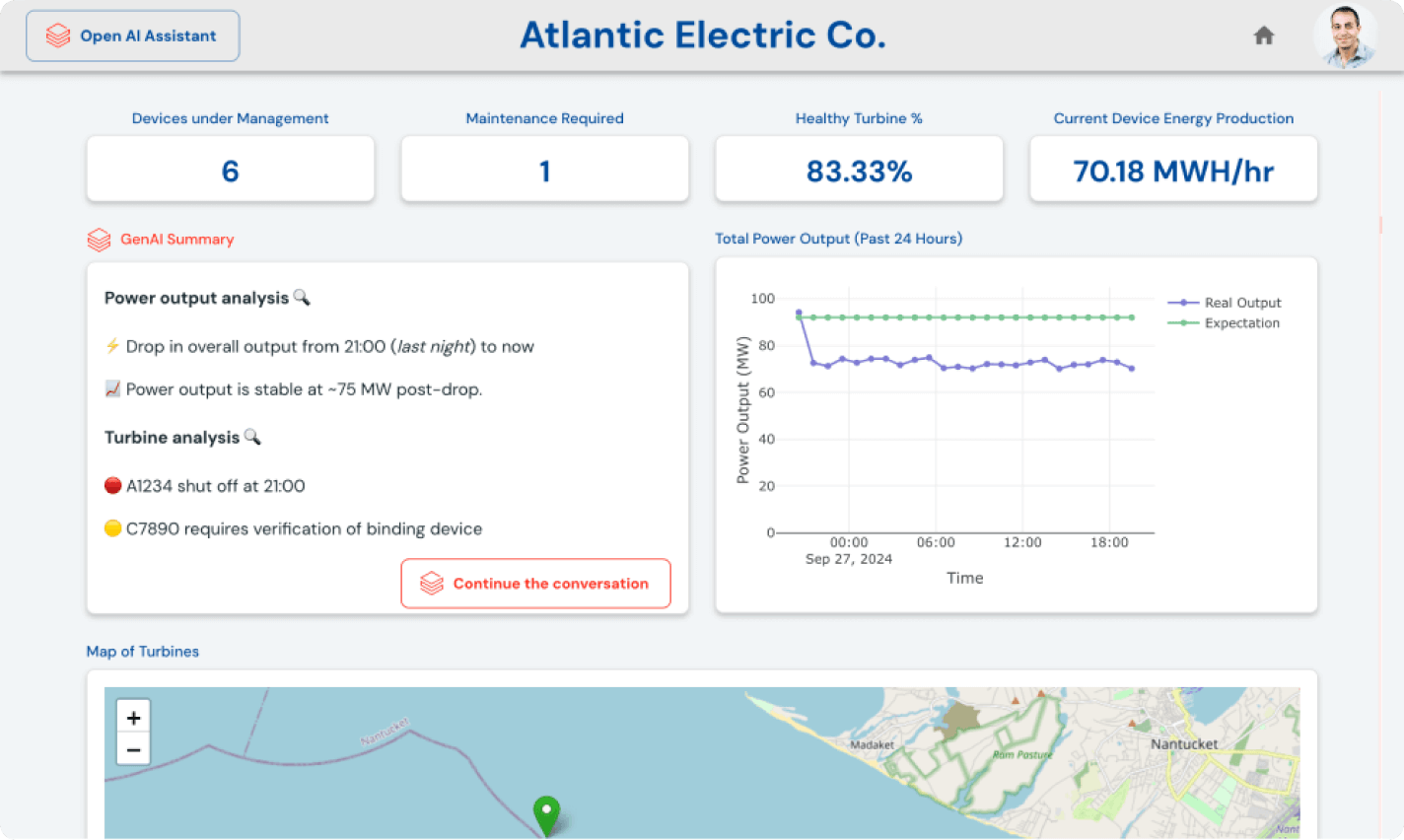Click the page vertical scrollbar
1404x840 pixels.
coord(1380,225)
